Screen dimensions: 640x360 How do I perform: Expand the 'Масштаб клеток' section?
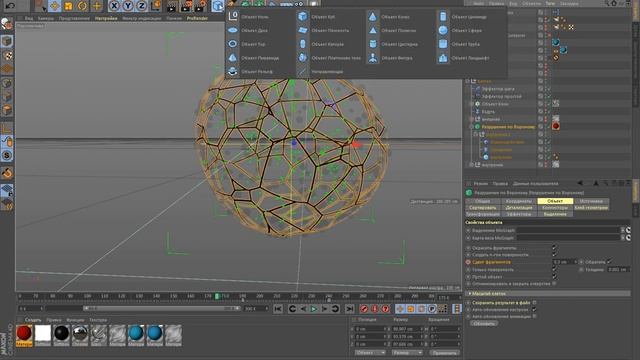(470, 293)
